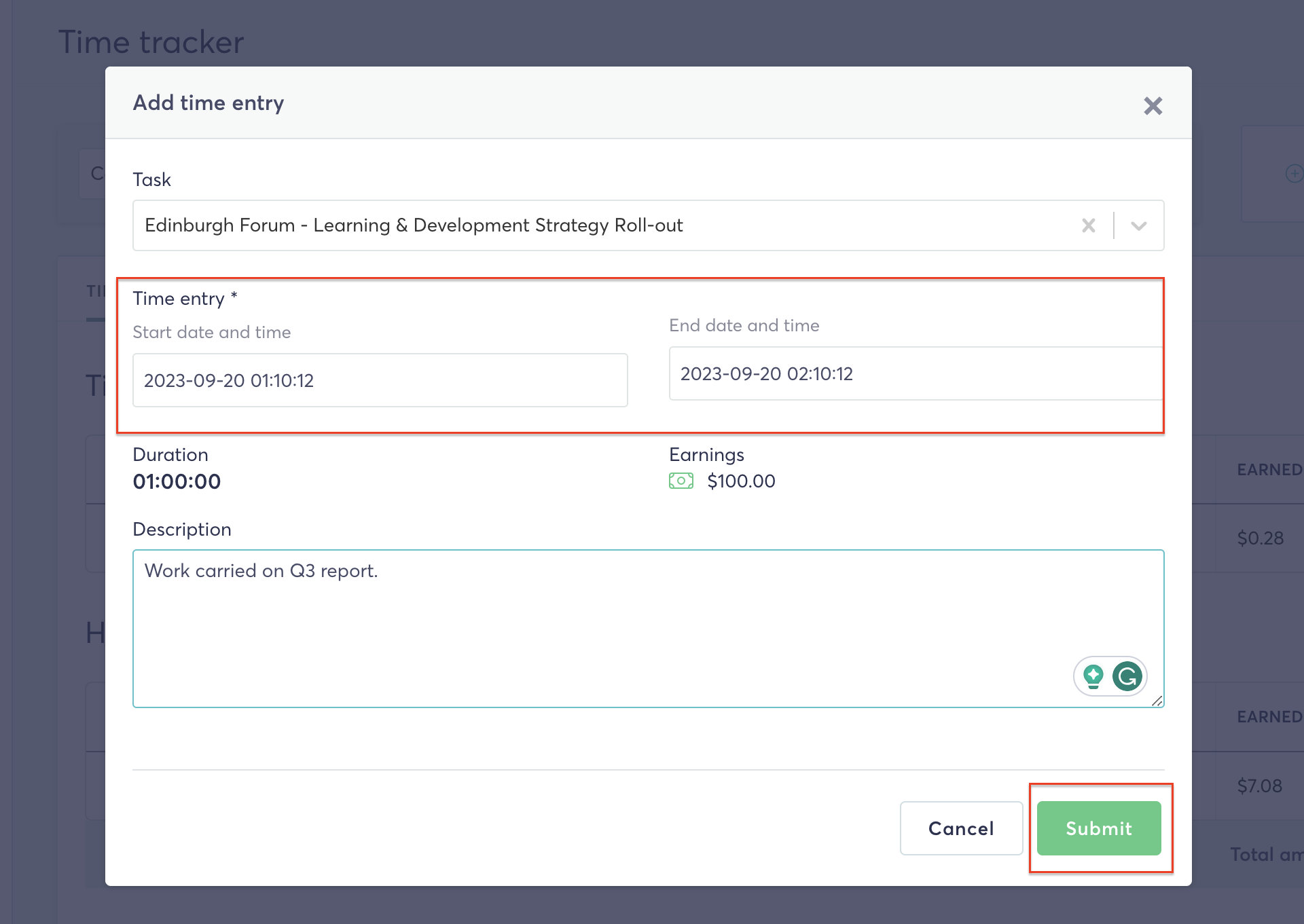Focus the Description text area
Image resolution: width=1304 pixels, height=924 pixels.
648,629
